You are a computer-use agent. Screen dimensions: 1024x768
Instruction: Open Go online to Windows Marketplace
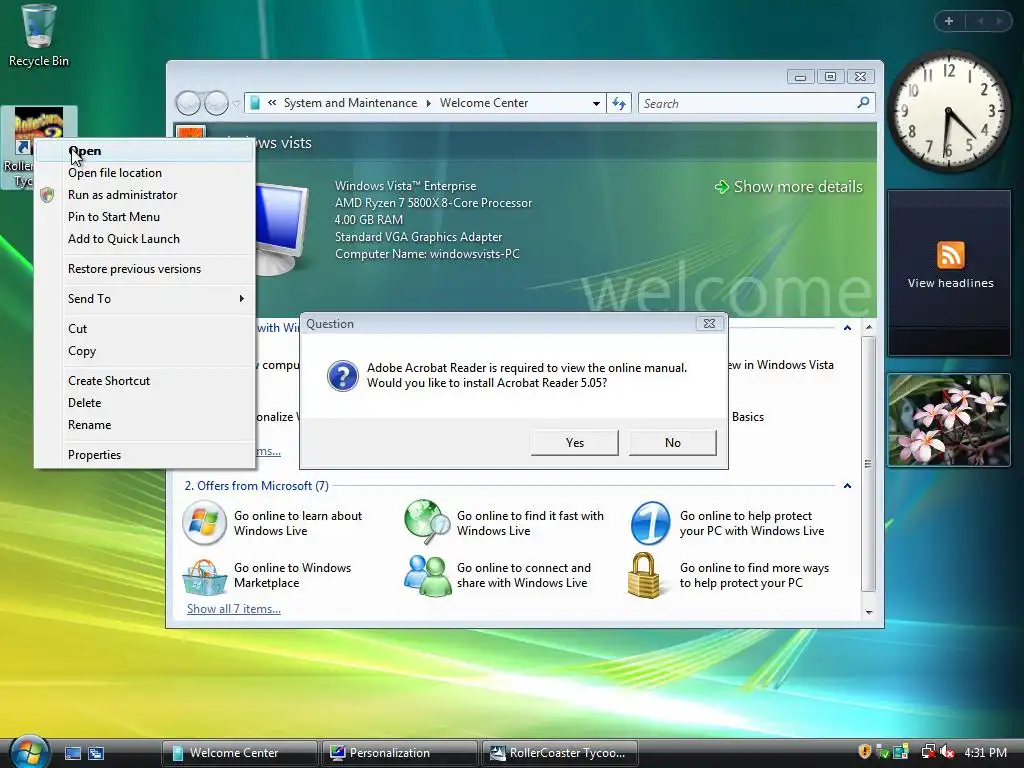tap(293, 575)
